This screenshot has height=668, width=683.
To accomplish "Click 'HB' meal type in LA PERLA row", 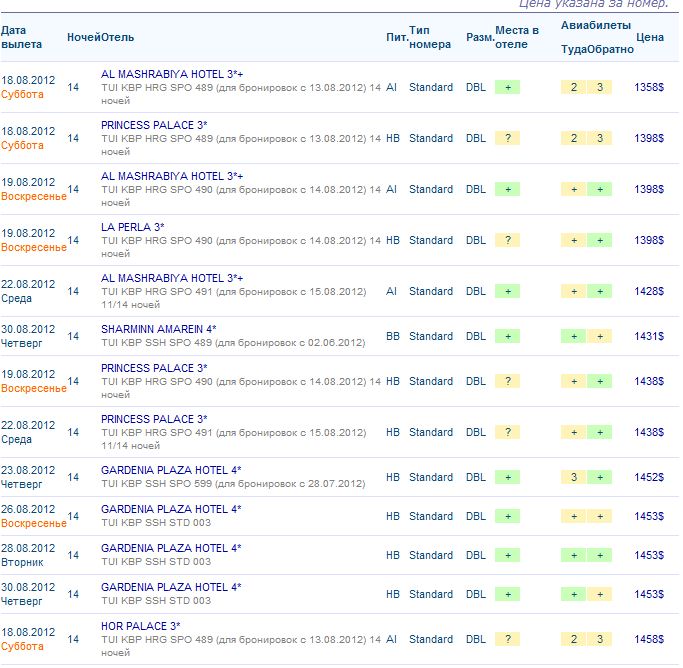I will coord(392,240).
